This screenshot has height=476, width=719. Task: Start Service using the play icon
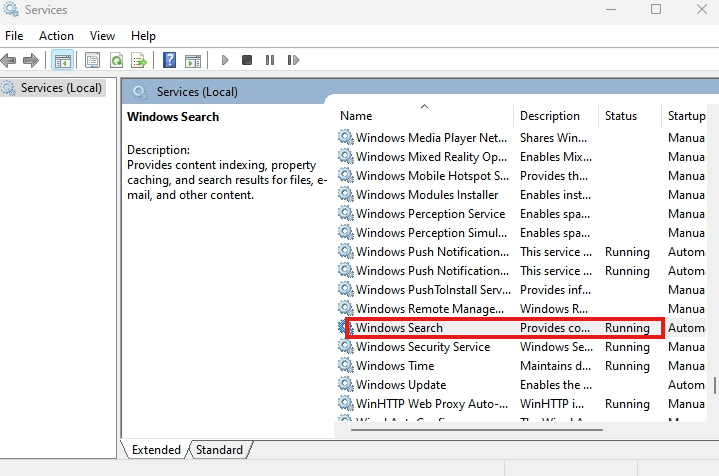(225, 60)
